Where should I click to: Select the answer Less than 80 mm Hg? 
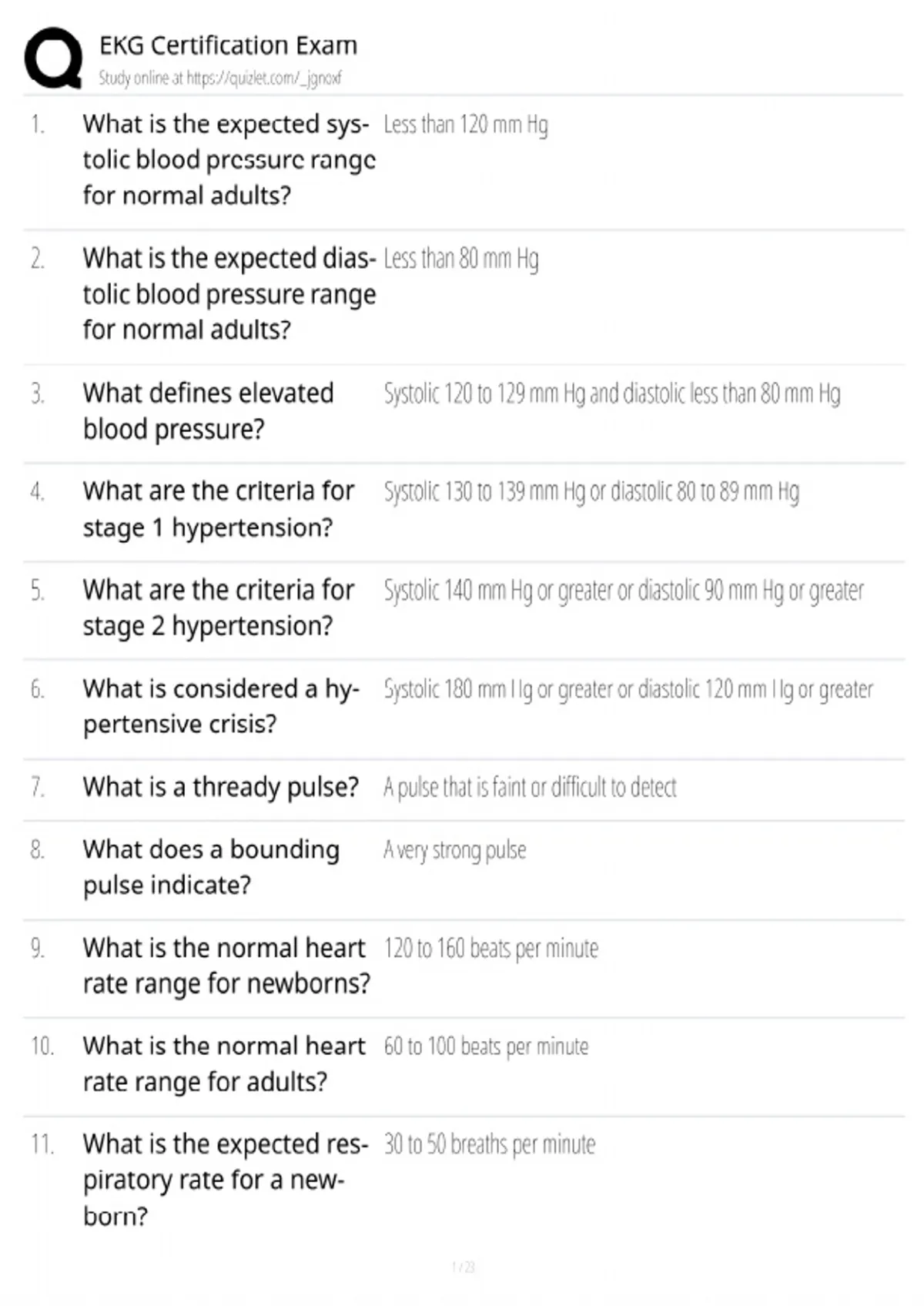tap(461, 259)
